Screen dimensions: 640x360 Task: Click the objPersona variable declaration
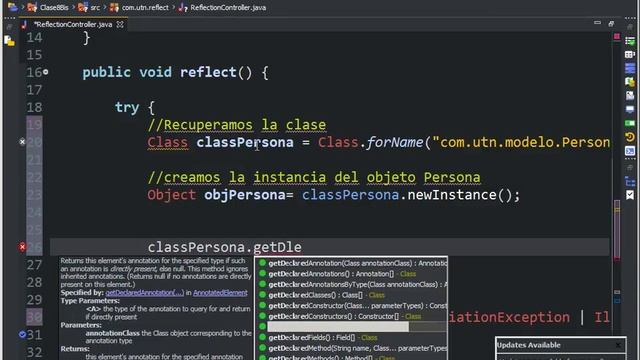pos(244,195)
